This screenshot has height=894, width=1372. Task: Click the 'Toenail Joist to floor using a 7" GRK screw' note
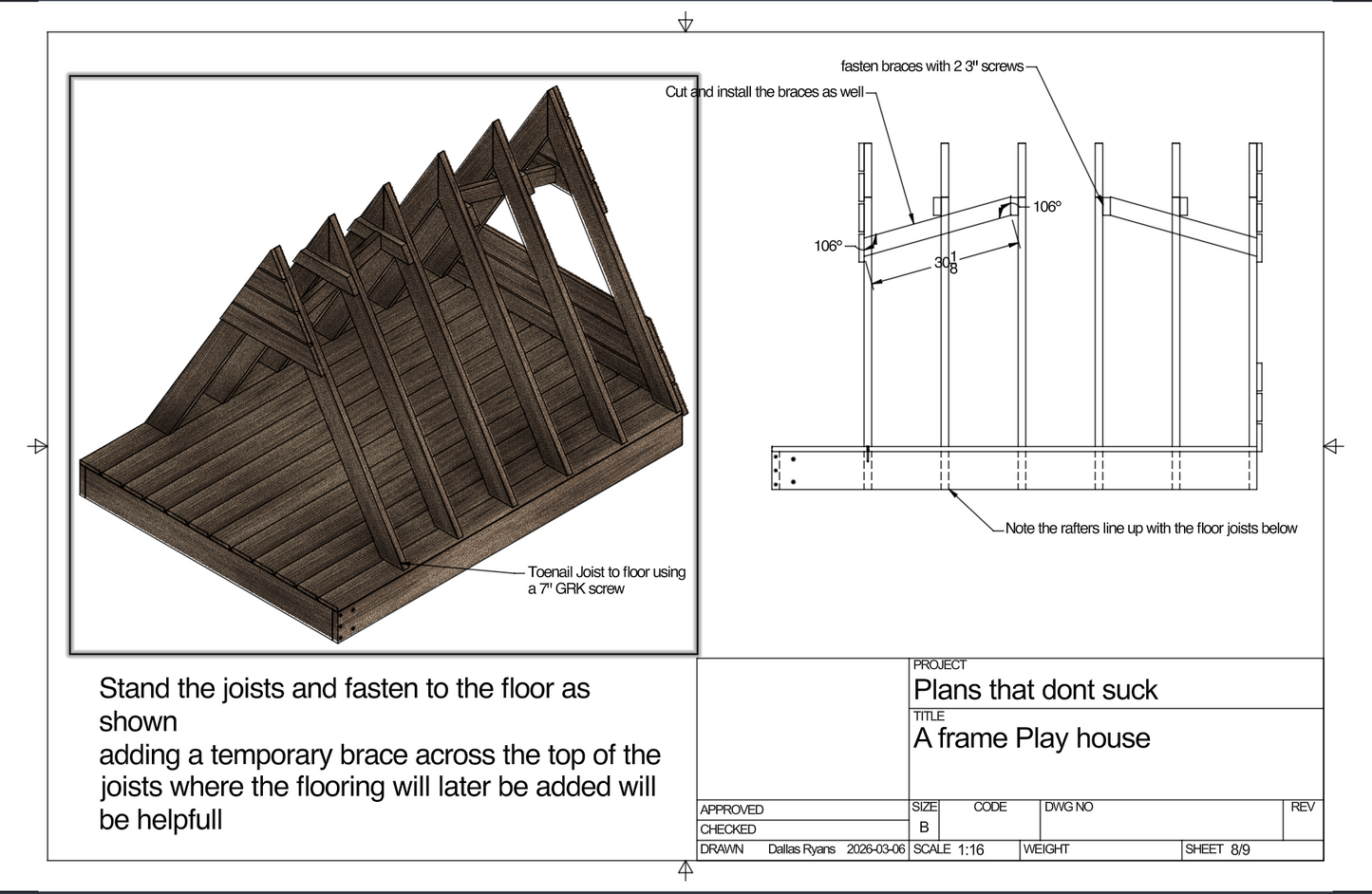coord(607,580)
